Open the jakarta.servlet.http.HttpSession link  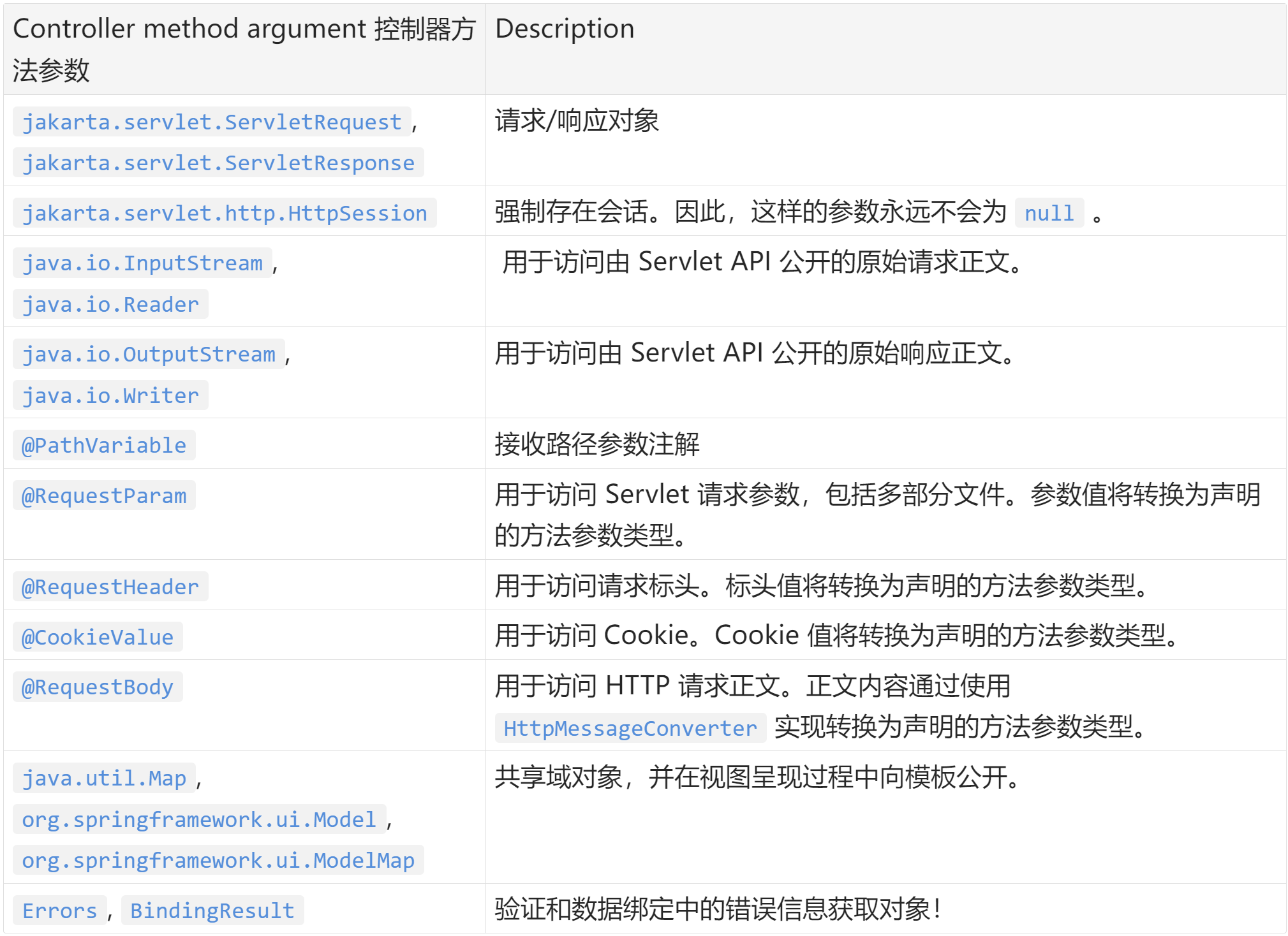click(225, 213)
